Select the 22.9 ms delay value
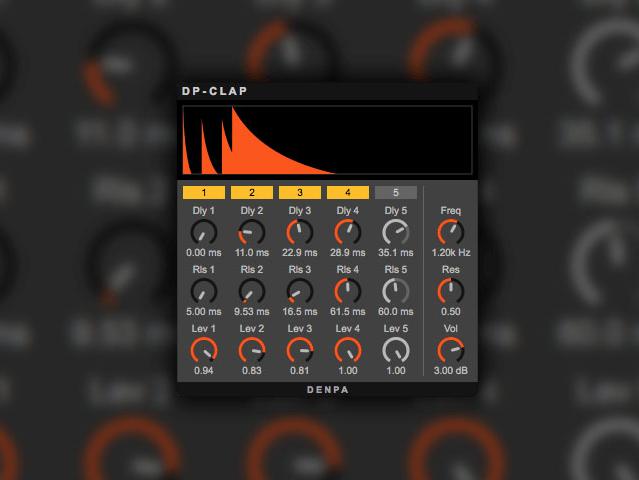The height and width of the screenshot is (480, 639). (300, 253)
